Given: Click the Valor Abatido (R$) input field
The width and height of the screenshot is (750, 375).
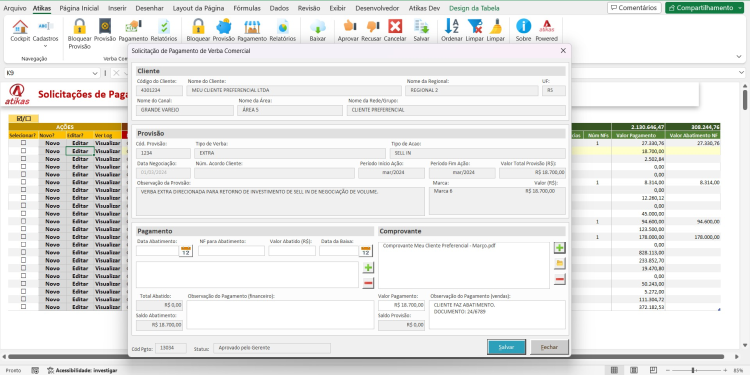Looking at the screenshot, I should pyautogui.click(x=292, y=251).
